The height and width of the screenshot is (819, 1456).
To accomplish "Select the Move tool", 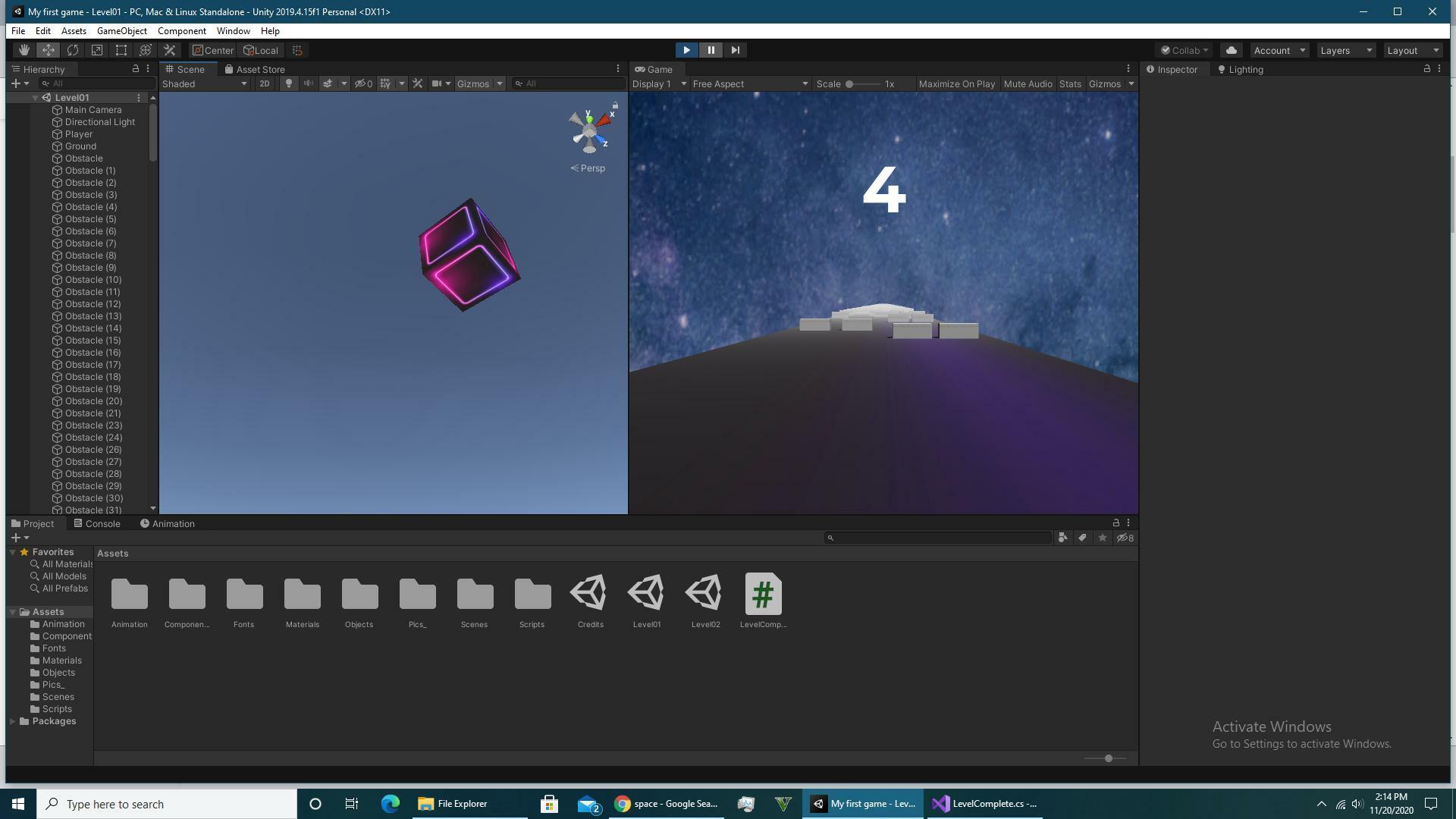I will click(x=48, y=50).
